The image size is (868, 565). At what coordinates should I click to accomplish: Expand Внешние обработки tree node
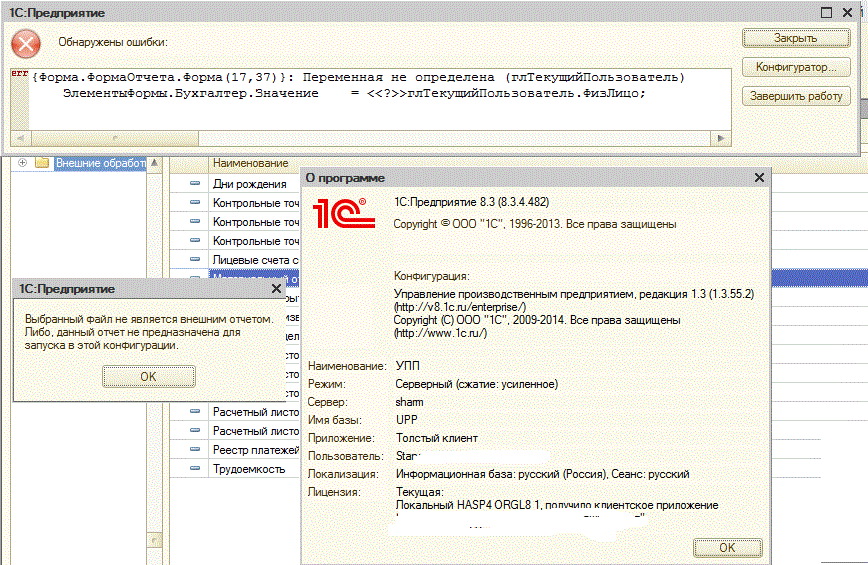click(22, 163)
